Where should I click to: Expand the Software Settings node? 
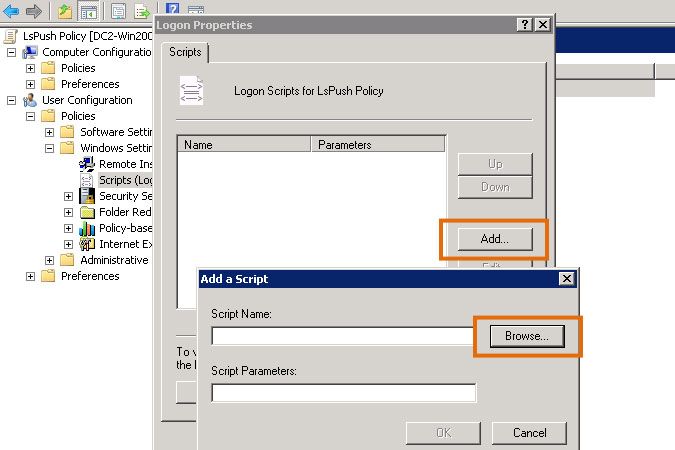click(49, 132)
